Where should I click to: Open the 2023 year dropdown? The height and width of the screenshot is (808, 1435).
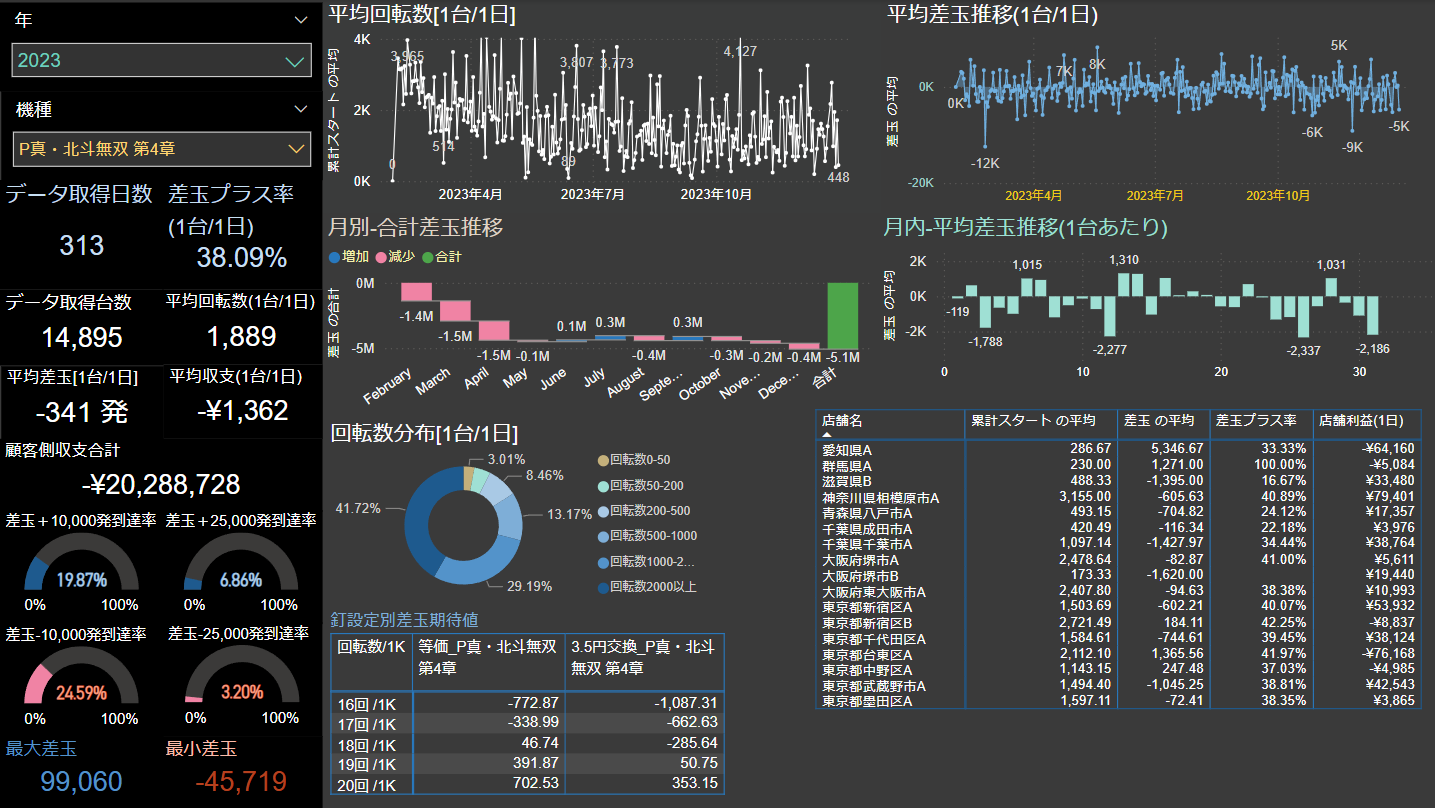click(161, 60)
